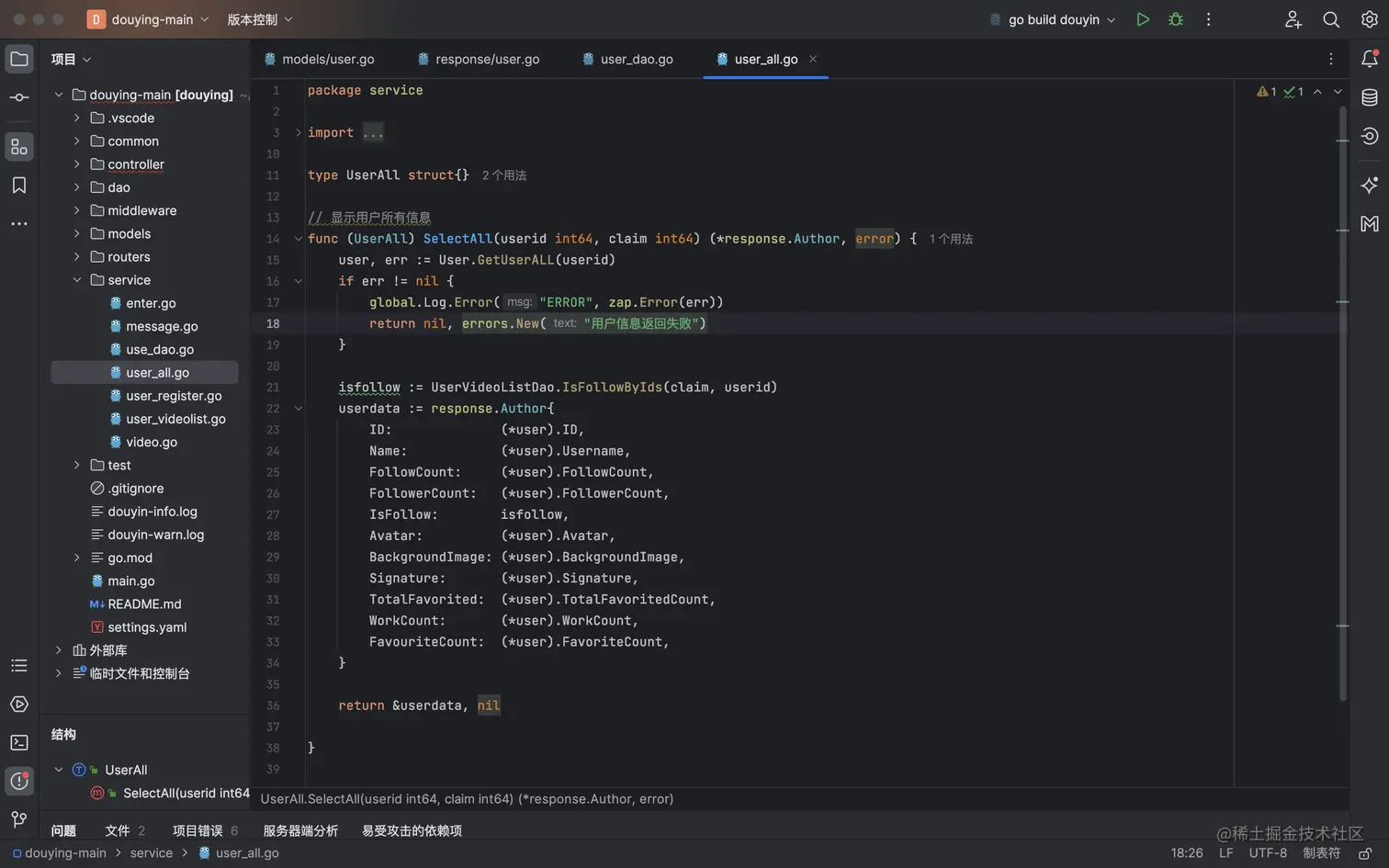Close the user_all.go tab
This screenshot has width=1389, height=868.
click(813, 59)
